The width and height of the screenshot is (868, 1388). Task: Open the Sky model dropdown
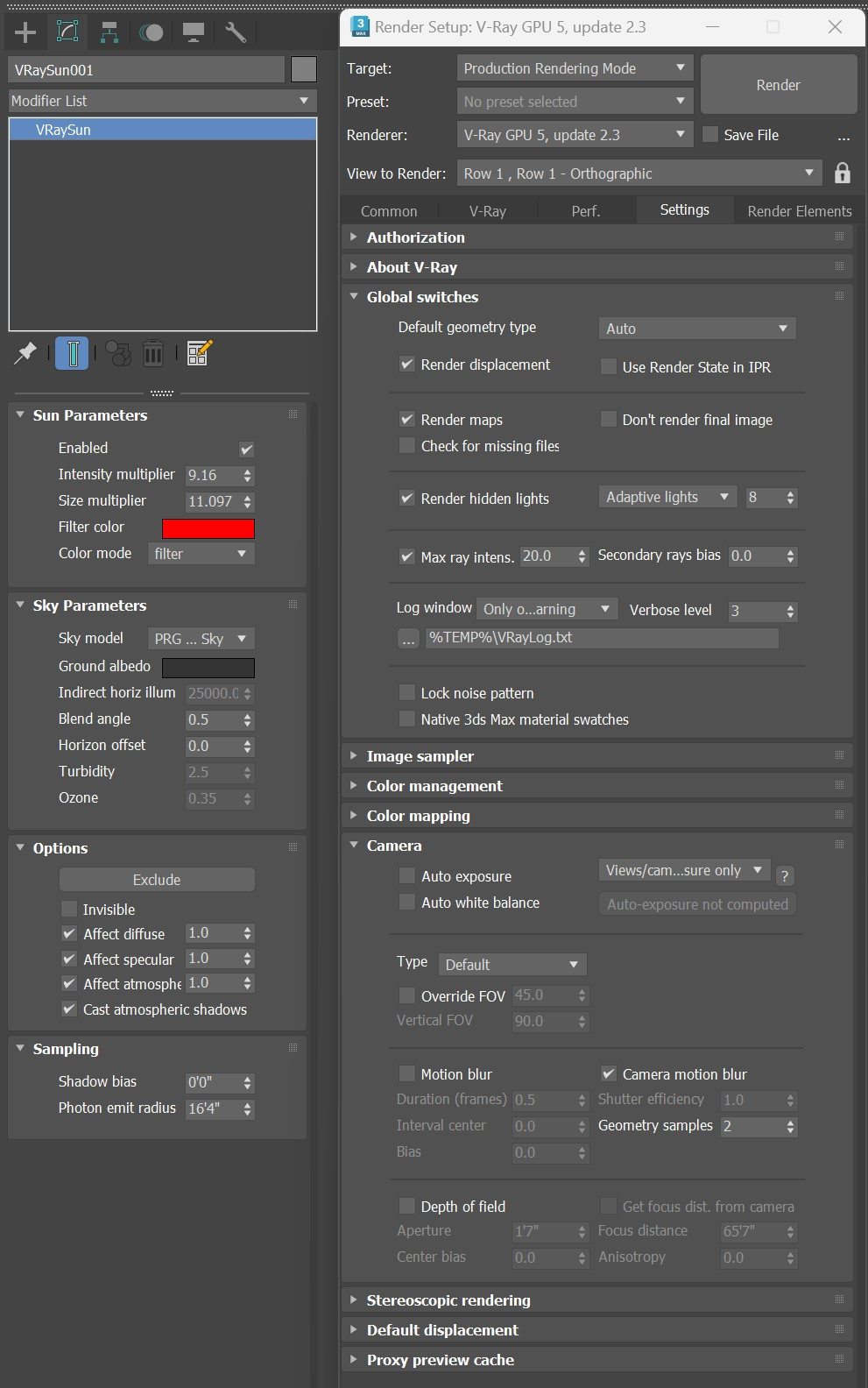pyautogui.click(x=201, y=639)
